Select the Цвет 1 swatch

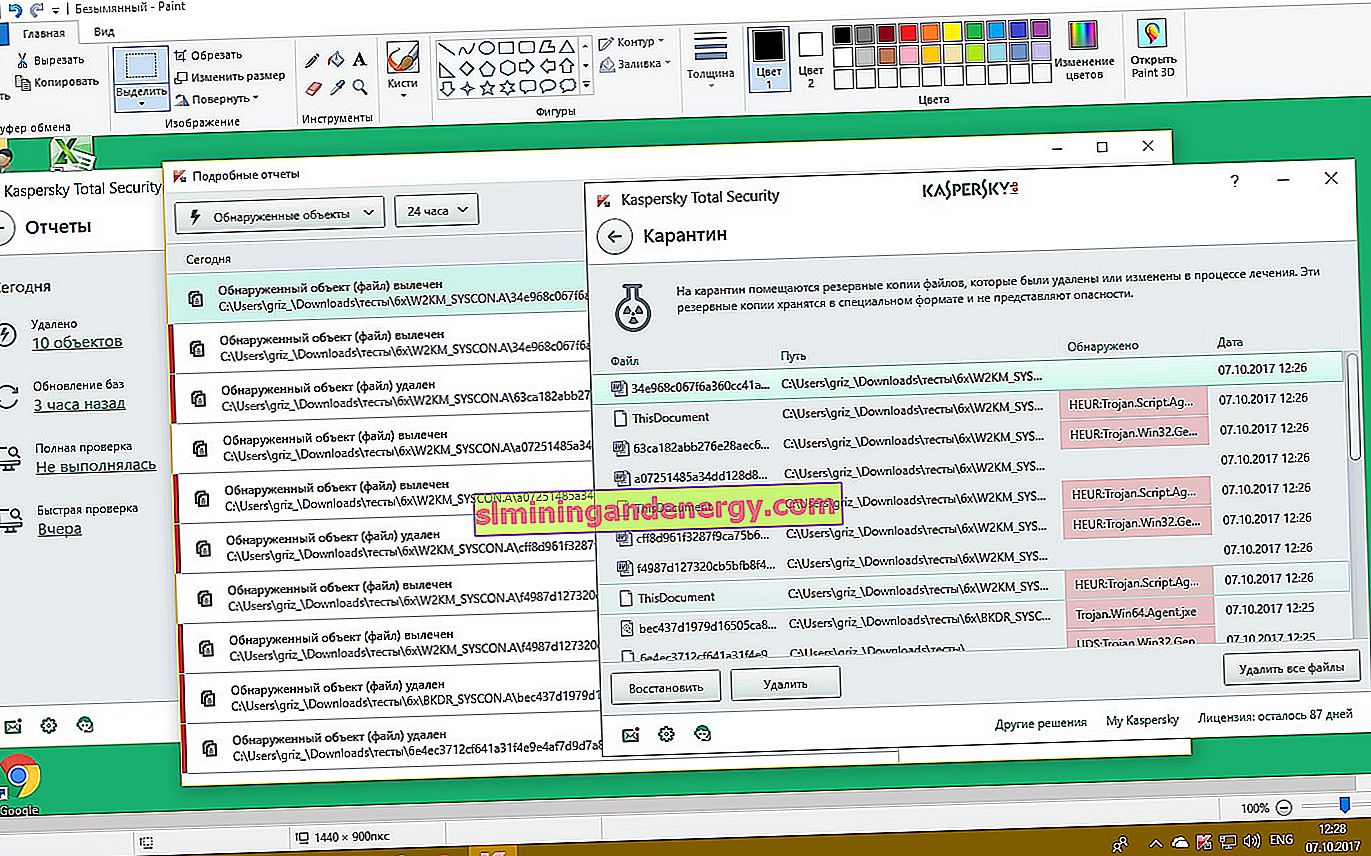point(768,58)
